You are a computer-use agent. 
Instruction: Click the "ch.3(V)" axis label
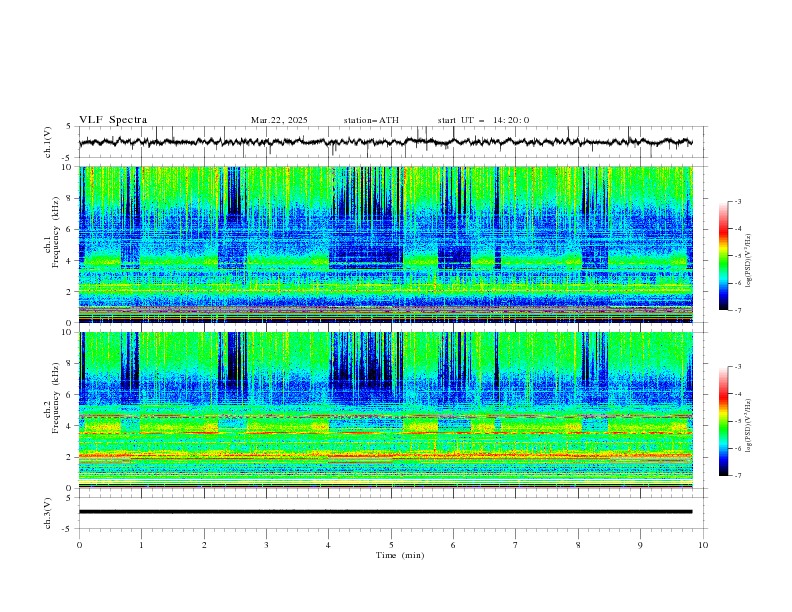[x=47, y=513]
